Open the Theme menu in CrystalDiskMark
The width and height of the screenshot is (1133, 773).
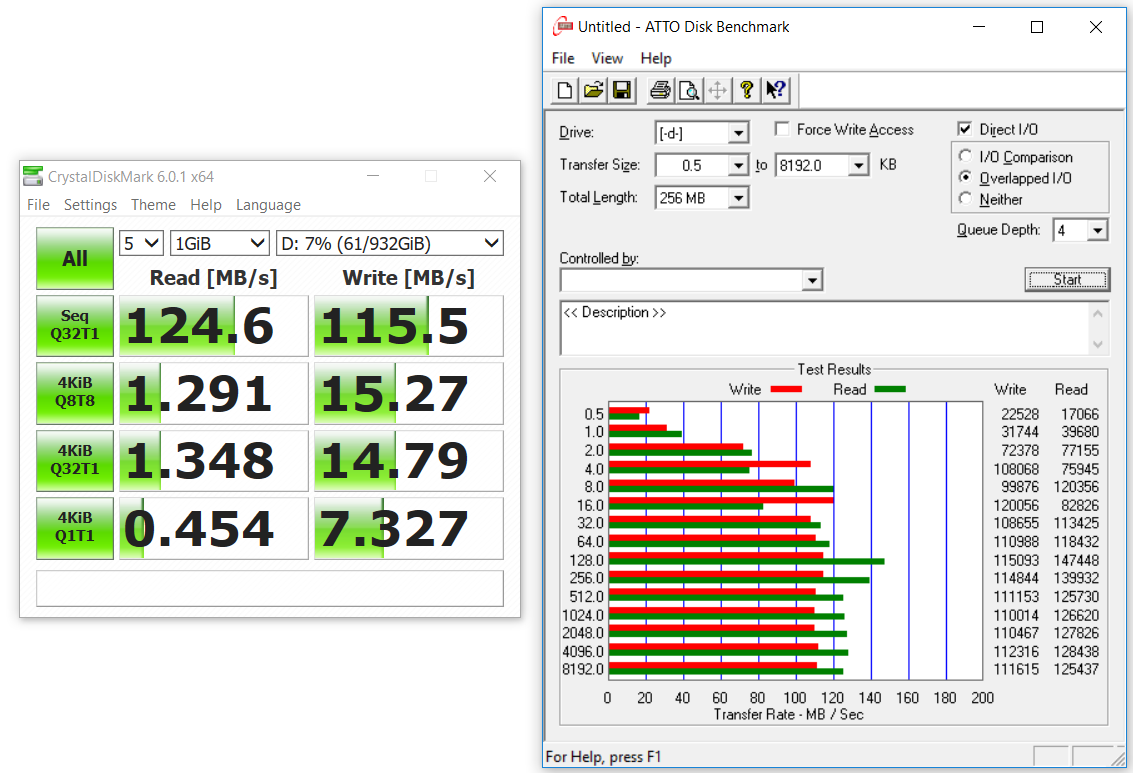tap(153, 205)
